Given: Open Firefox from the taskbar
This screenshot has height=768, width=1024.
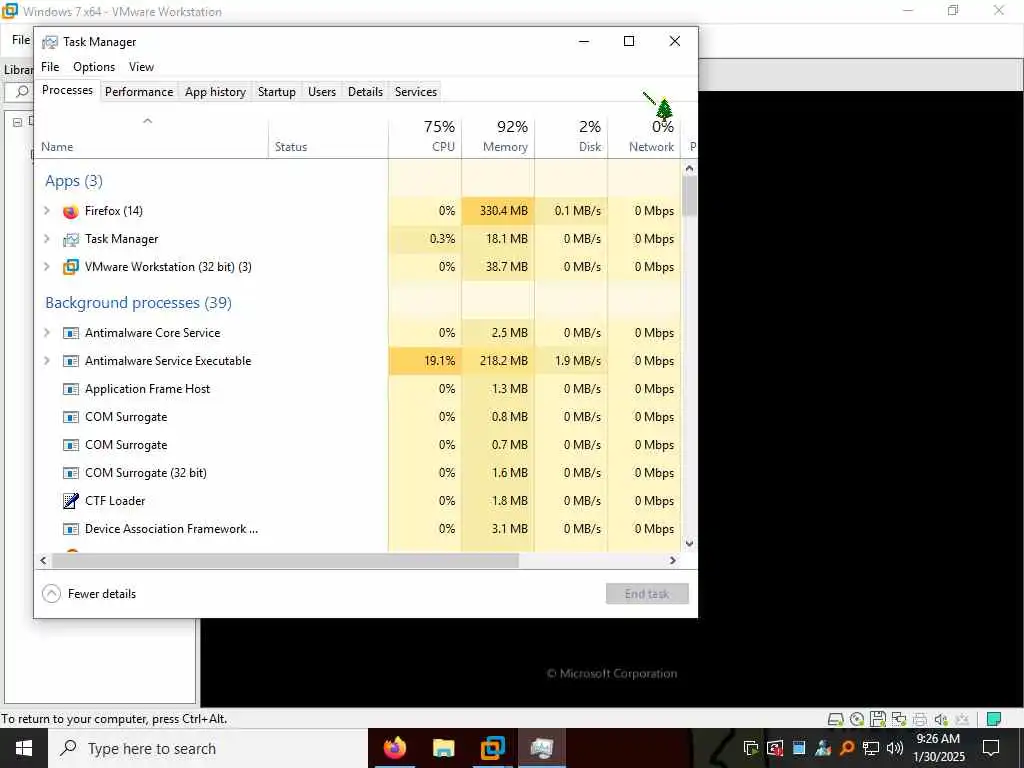Looking at the screenshot, I should (x=394, y=748).
